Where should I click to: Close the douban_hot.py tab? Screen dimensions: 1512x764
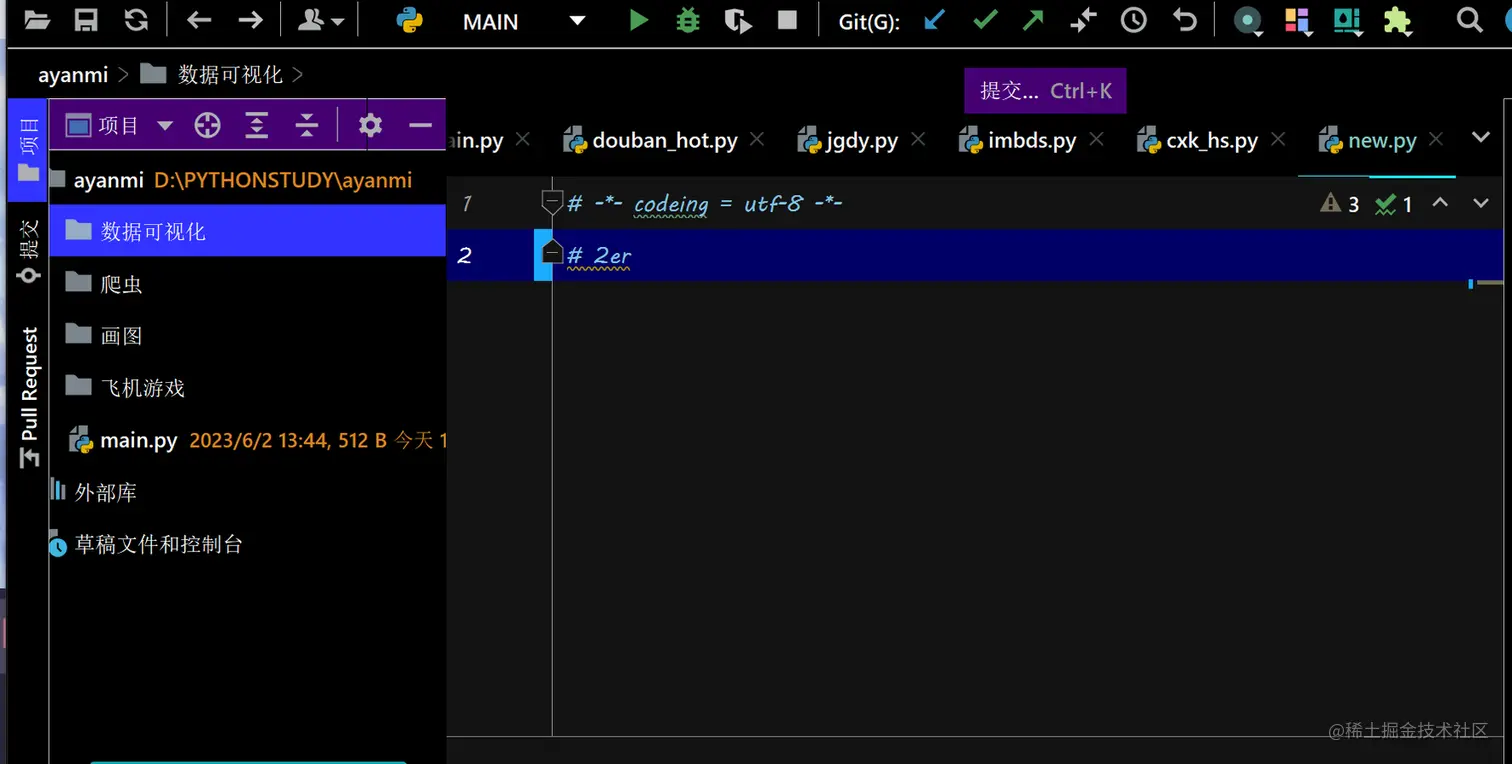[757, 140]
